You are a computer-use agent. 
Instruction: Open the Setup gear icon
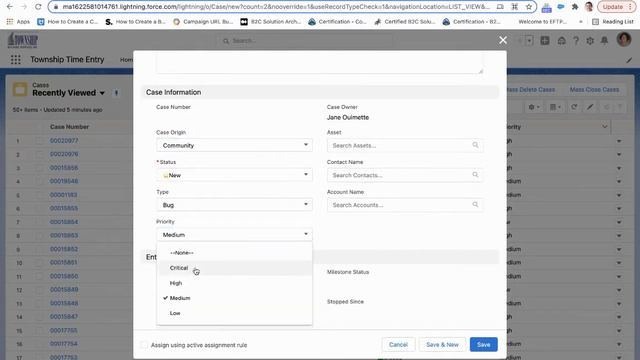coord(590,40)
